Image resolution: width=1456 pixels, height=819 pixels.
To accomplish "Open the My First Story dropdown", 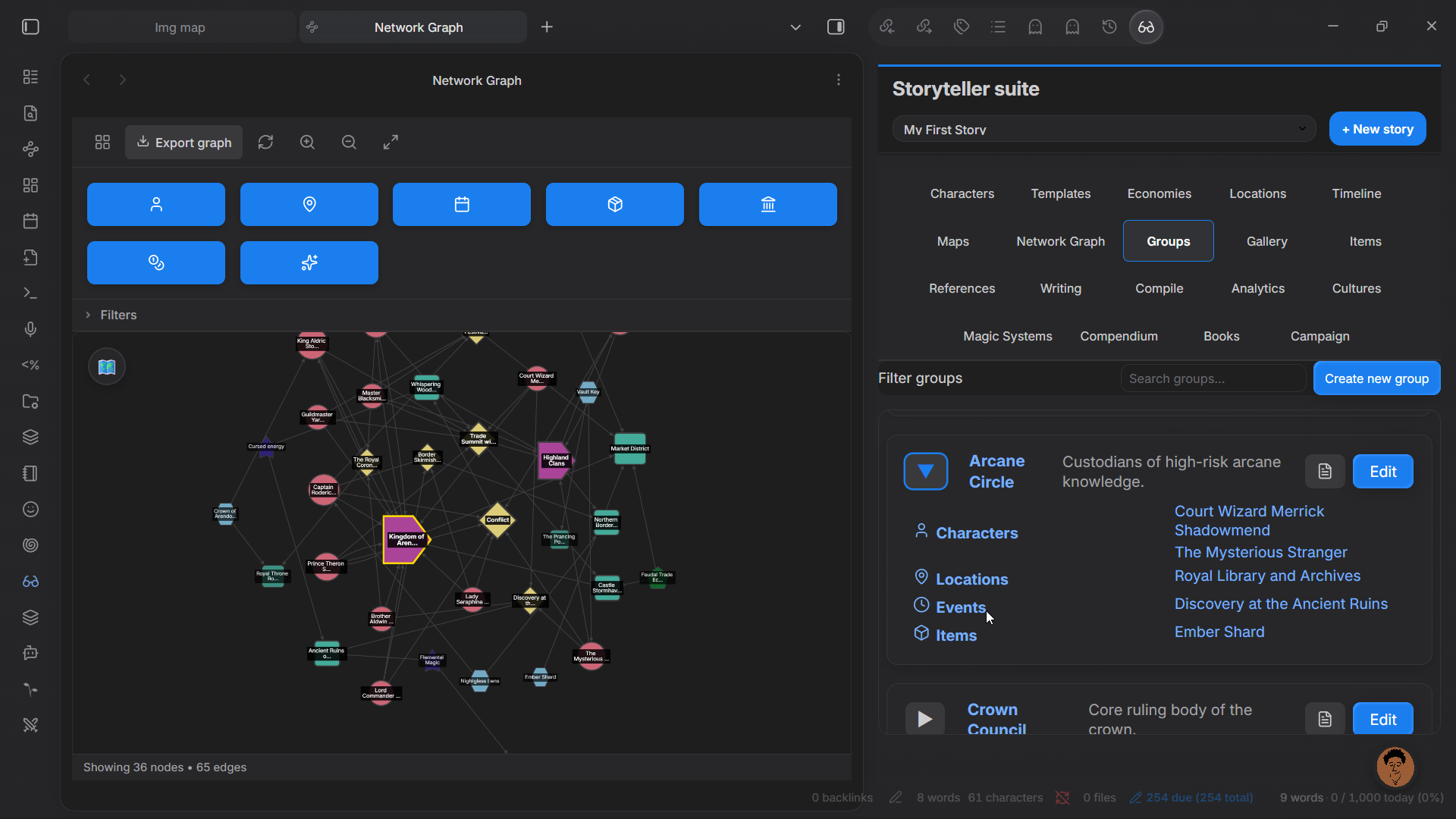I will (x=1103, y=130).
